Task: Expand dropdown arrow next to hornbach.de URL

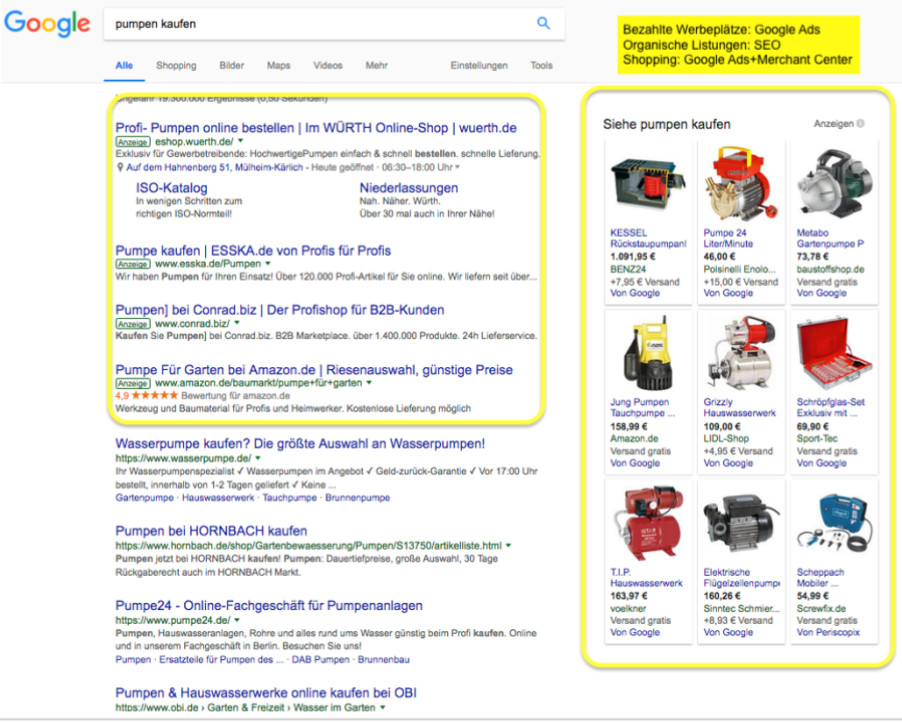Action: (x=509, y=545)
